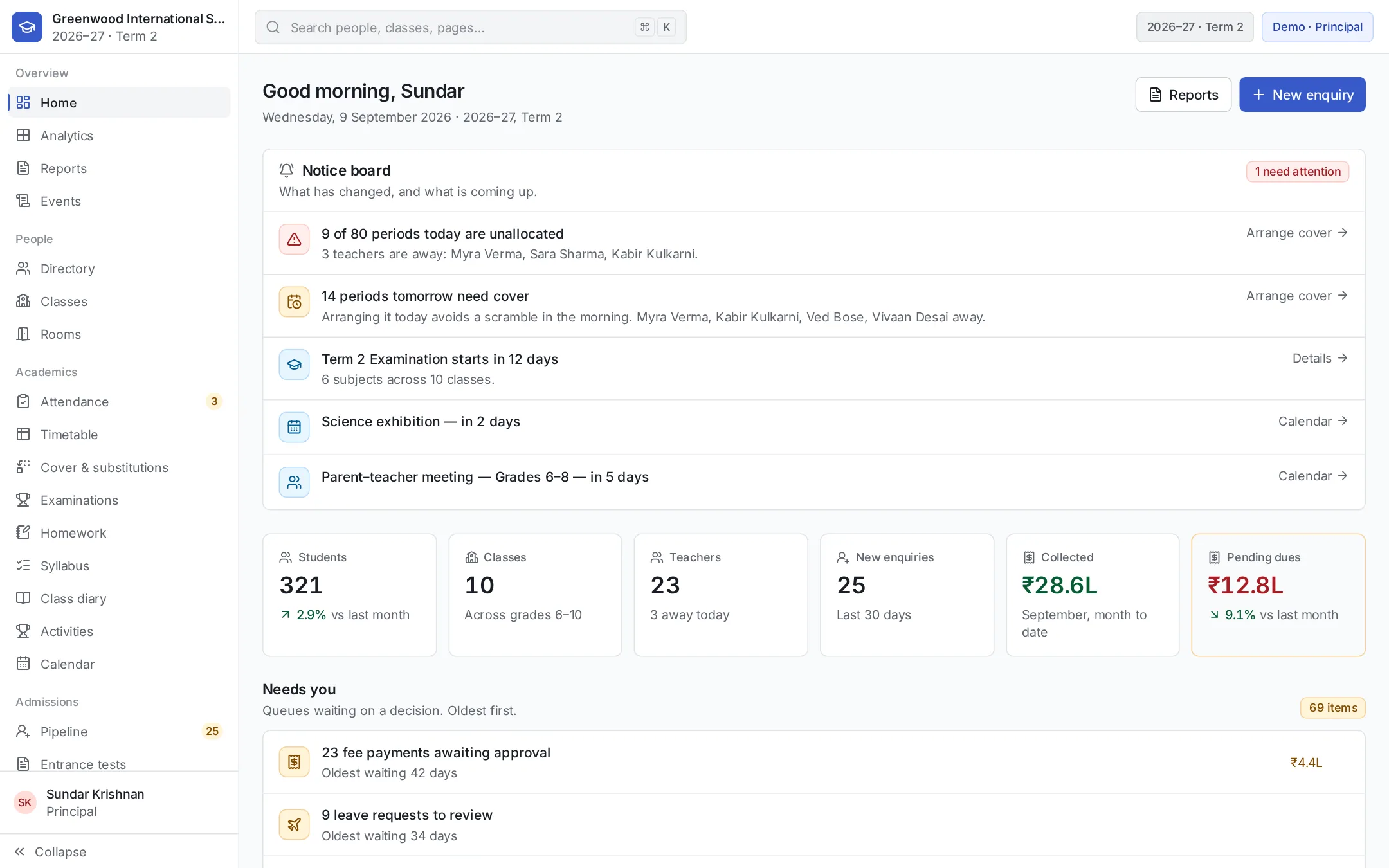Image resolution: width=1389 pixels, height=868 pixels.
Task: Open the Pending dues stat card
Action: click(x=1278, y=595)
